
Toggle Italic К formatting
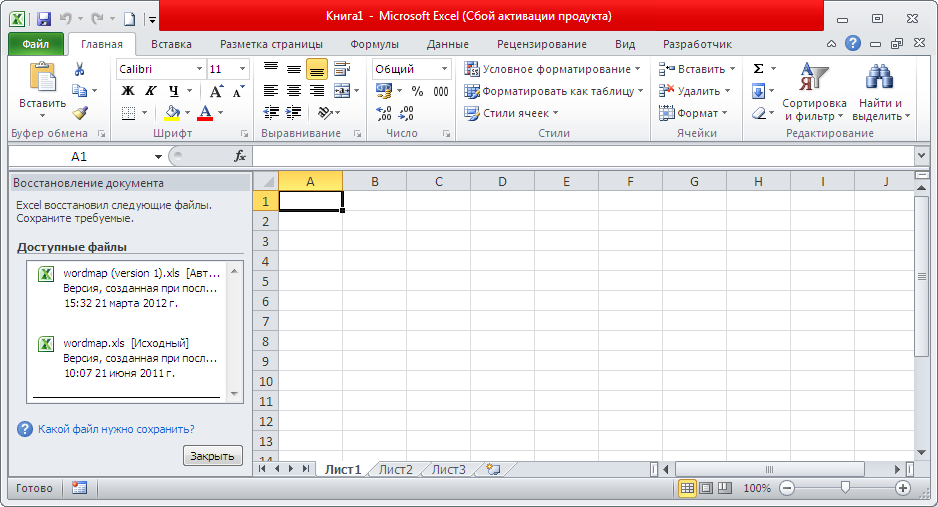point(151,91)
